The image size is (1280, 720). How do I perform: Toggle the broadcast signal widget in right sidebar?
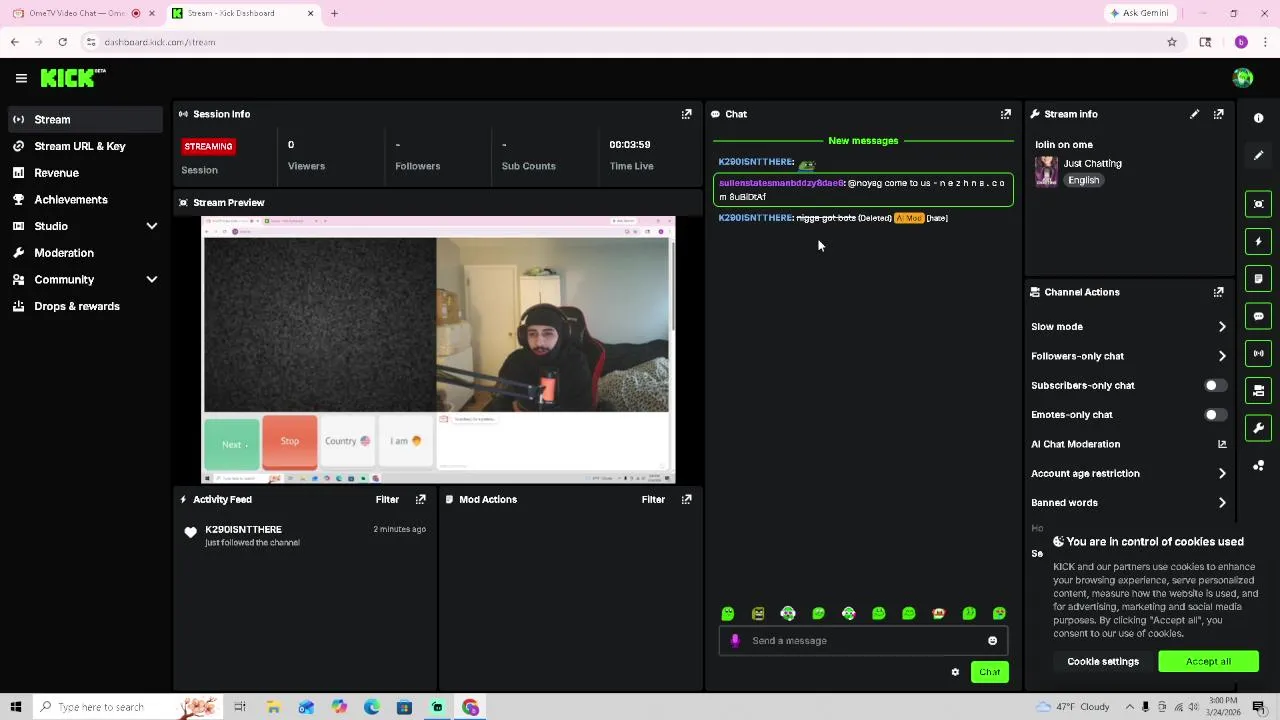coord(1258,353)
